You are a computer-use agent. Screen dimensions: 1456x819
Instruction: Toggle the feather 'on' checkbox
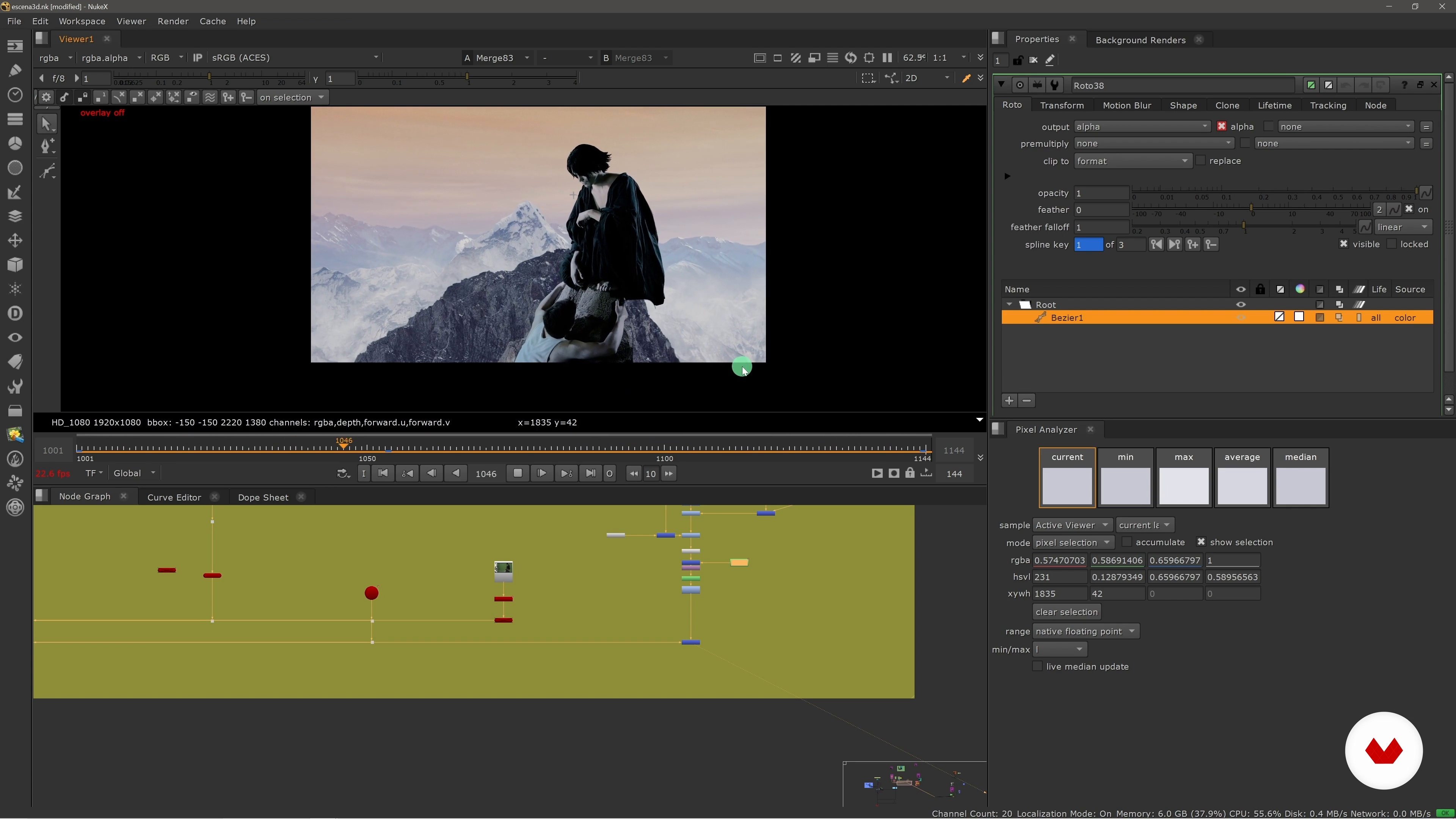click(x=1409, y=209)
